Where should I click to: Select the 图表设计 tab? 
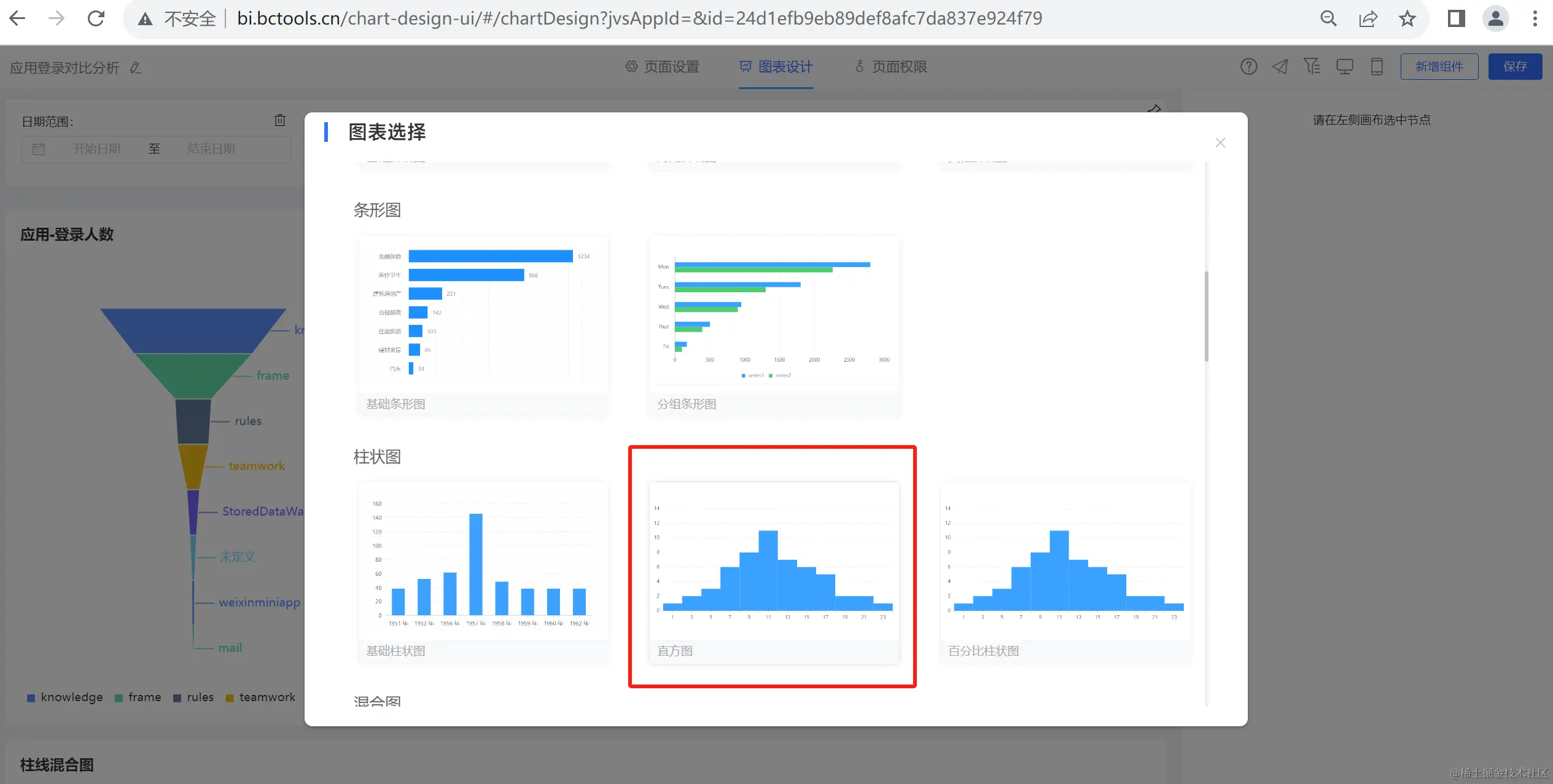click(x=776, y=66)
